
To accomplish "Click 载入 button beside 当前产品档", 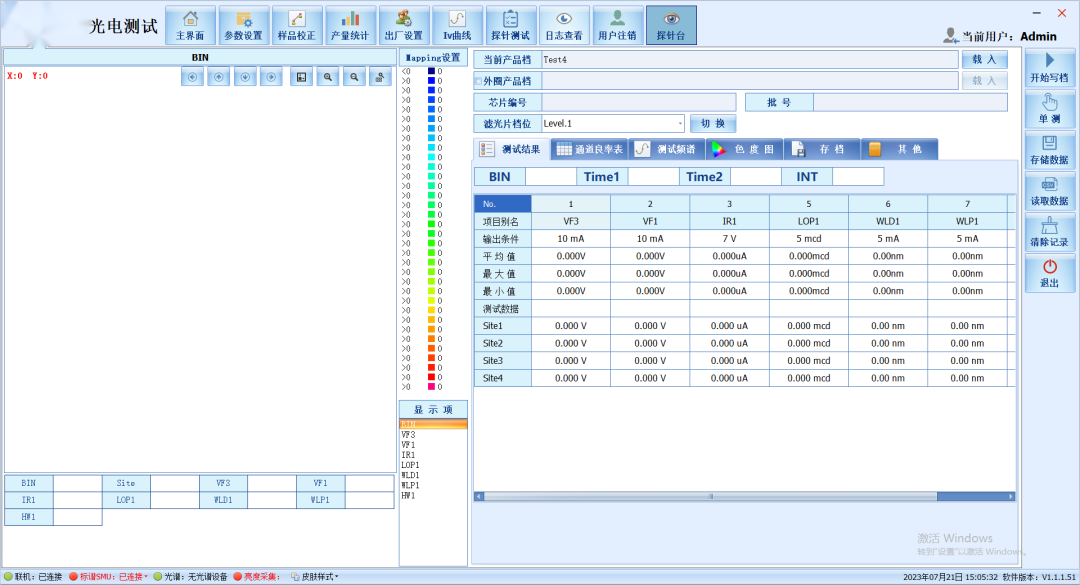I will 984,60.
